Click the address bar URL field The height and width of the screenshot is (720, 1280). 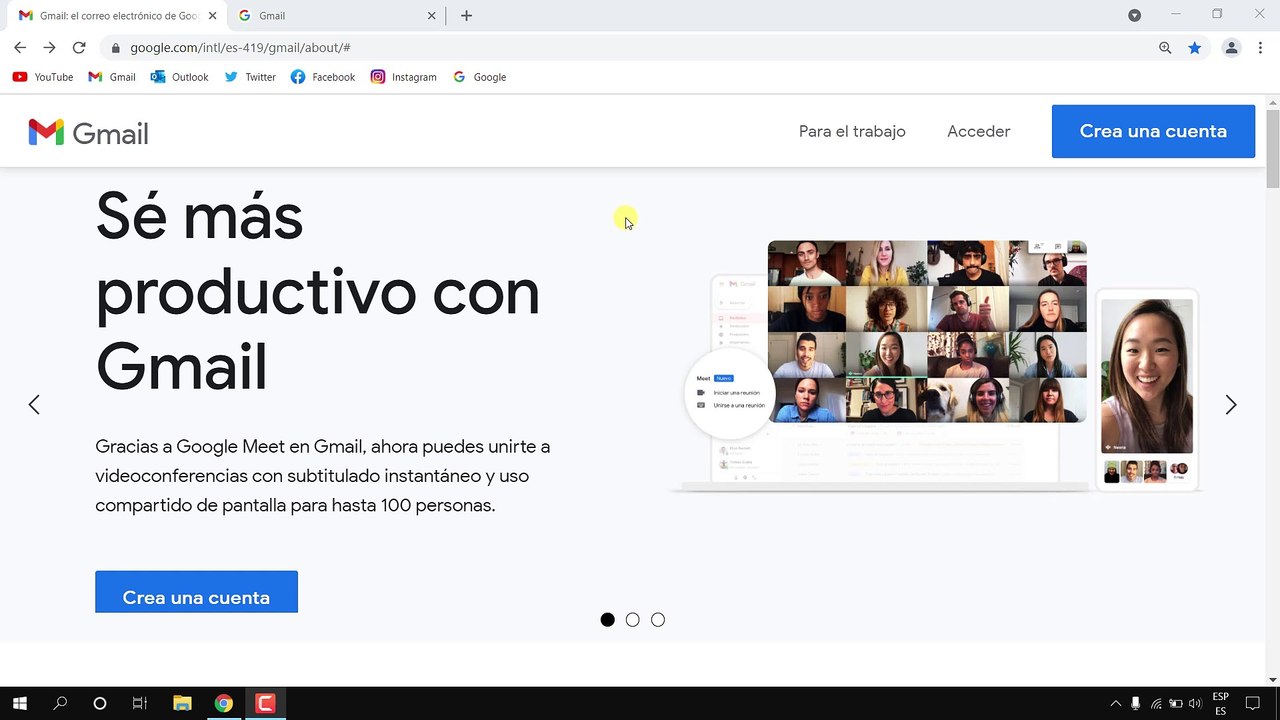[640, 48]
